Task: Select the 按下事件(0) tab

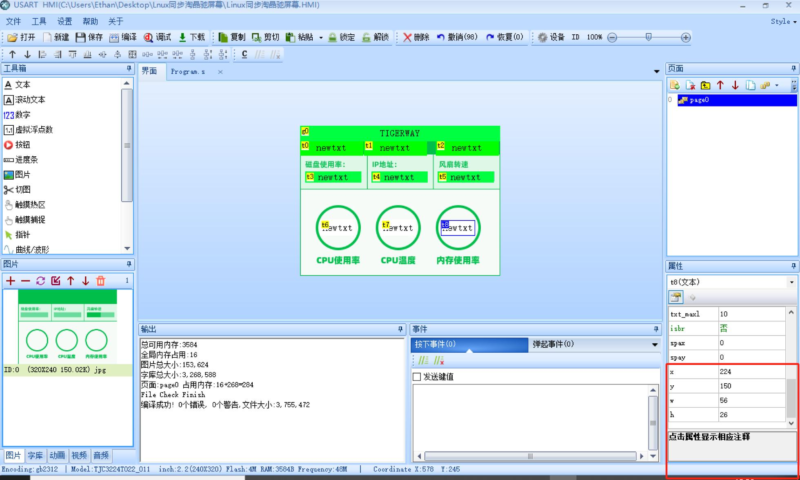Action: click(x=469, y=345)
